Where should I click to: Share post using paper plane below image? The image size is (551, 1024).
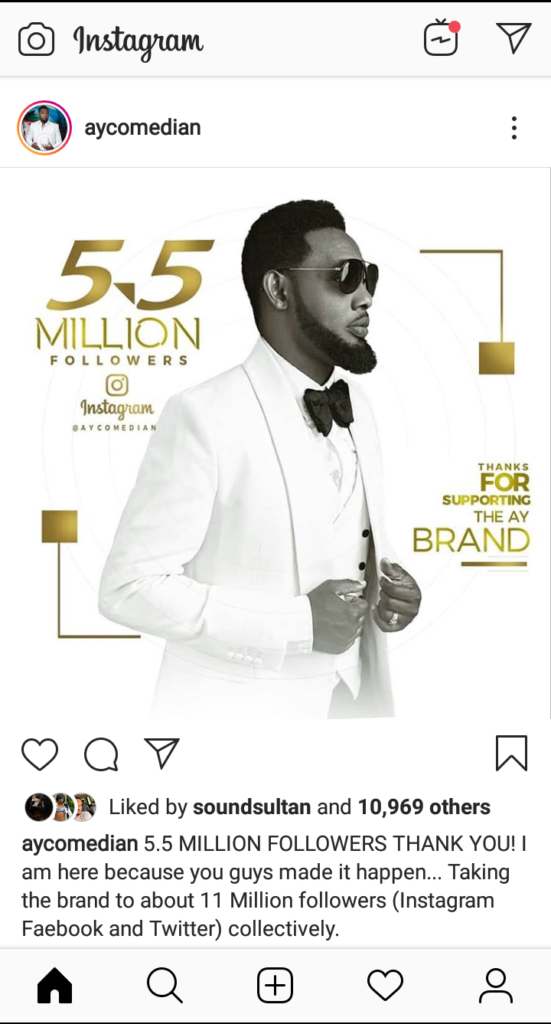click(x=161, y=753)
